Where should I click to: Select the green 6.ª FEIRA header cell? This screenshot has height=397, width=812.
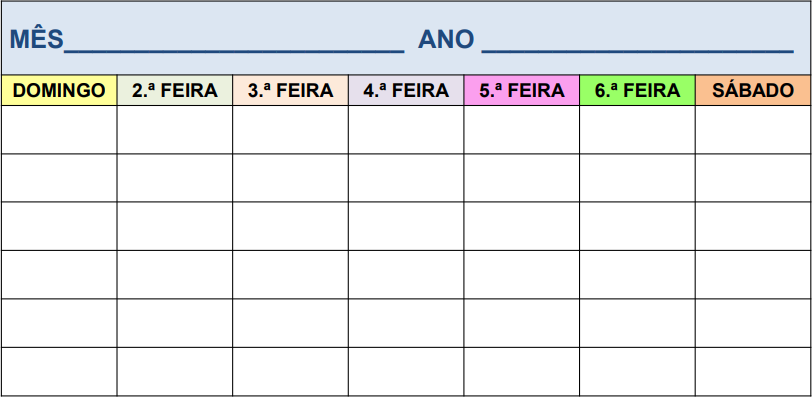tap(637, 91)
